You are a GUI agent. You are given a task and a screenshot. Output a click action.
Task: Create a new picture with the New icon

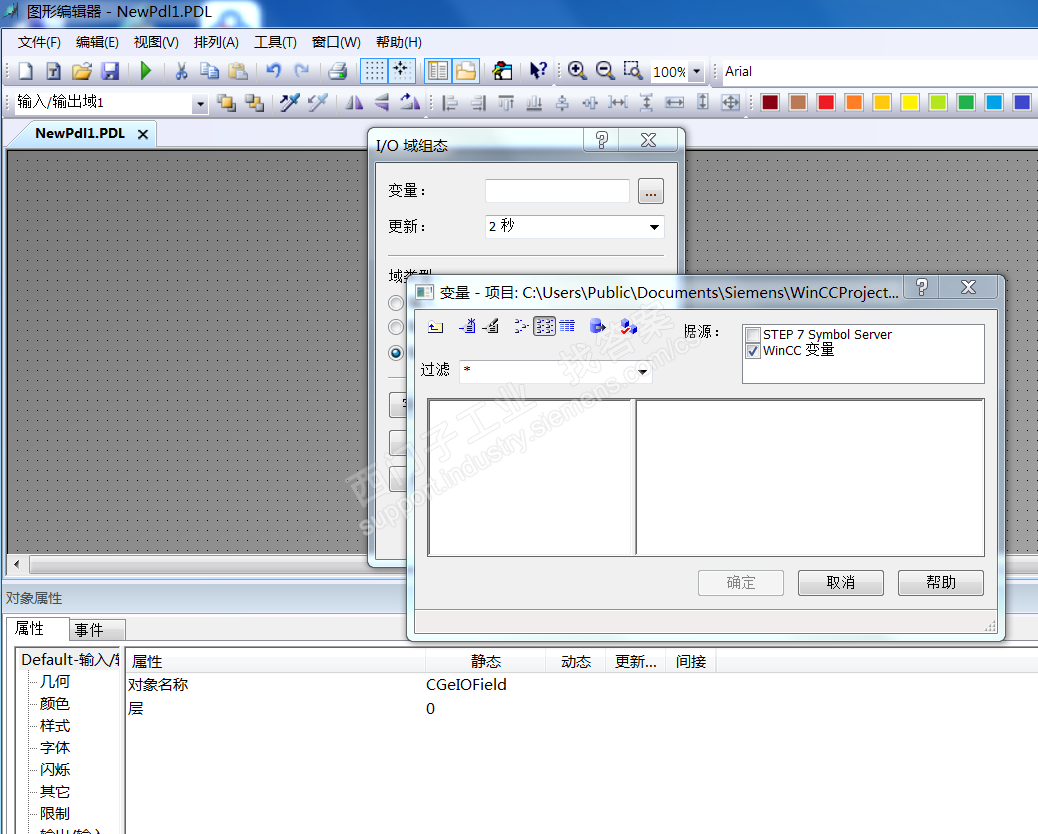[x=26, y=71]
